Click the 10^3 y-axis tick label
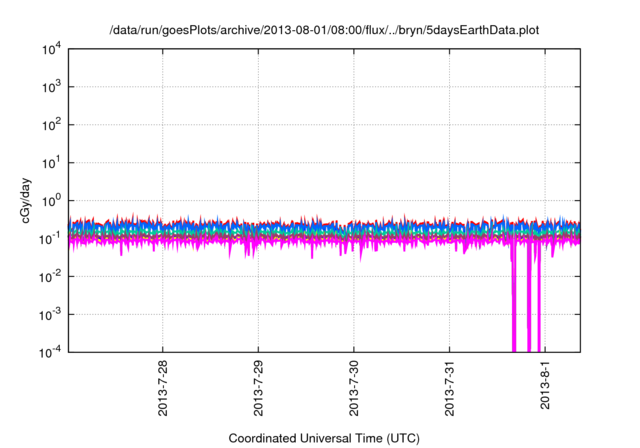The image size is (640, 448). (51, 87)
